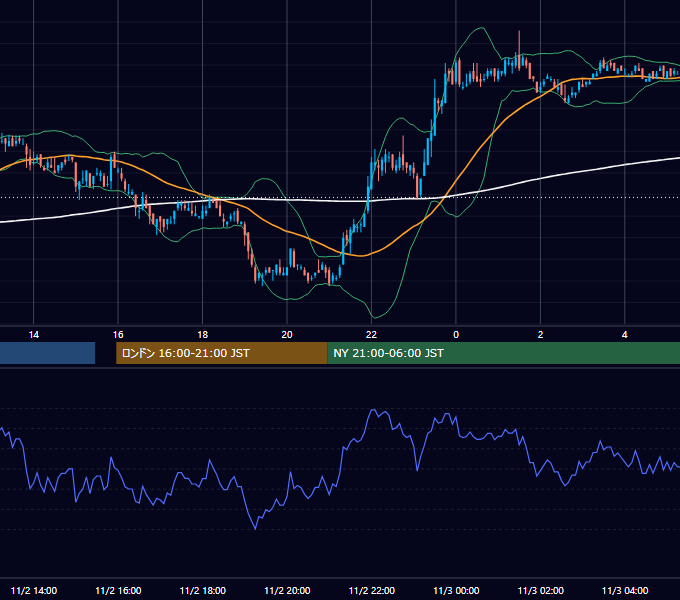The height and width of the screenshot is (600, 680).
Task: Click the 22 hour label on price chart axis
Action: point(371,335)
